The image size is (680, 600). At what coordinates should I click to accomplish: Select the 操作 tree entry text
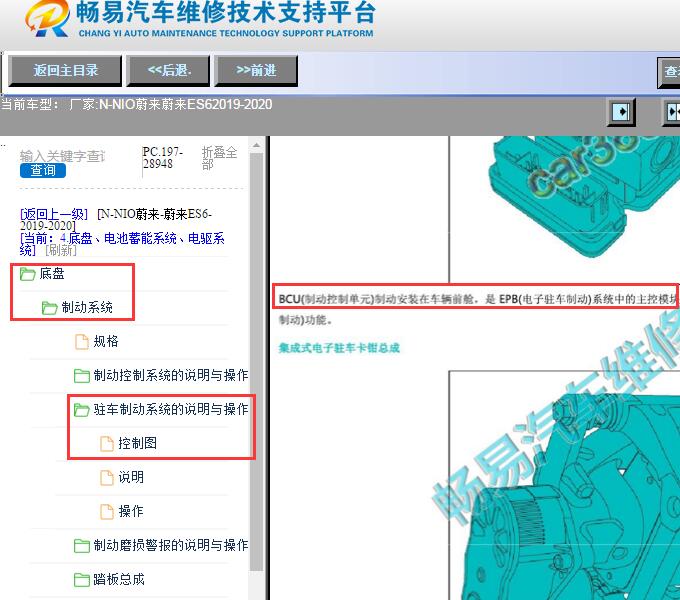tap(131, 511)
